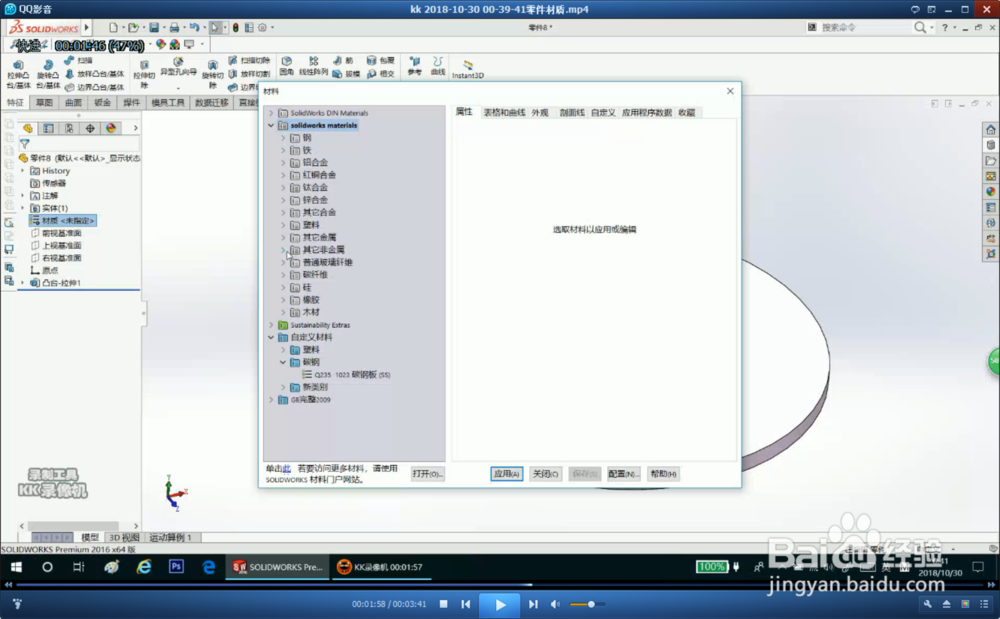Expand the SolidWorks DIN Materials library
This screenshot has height=619, width=1000.
271,113
